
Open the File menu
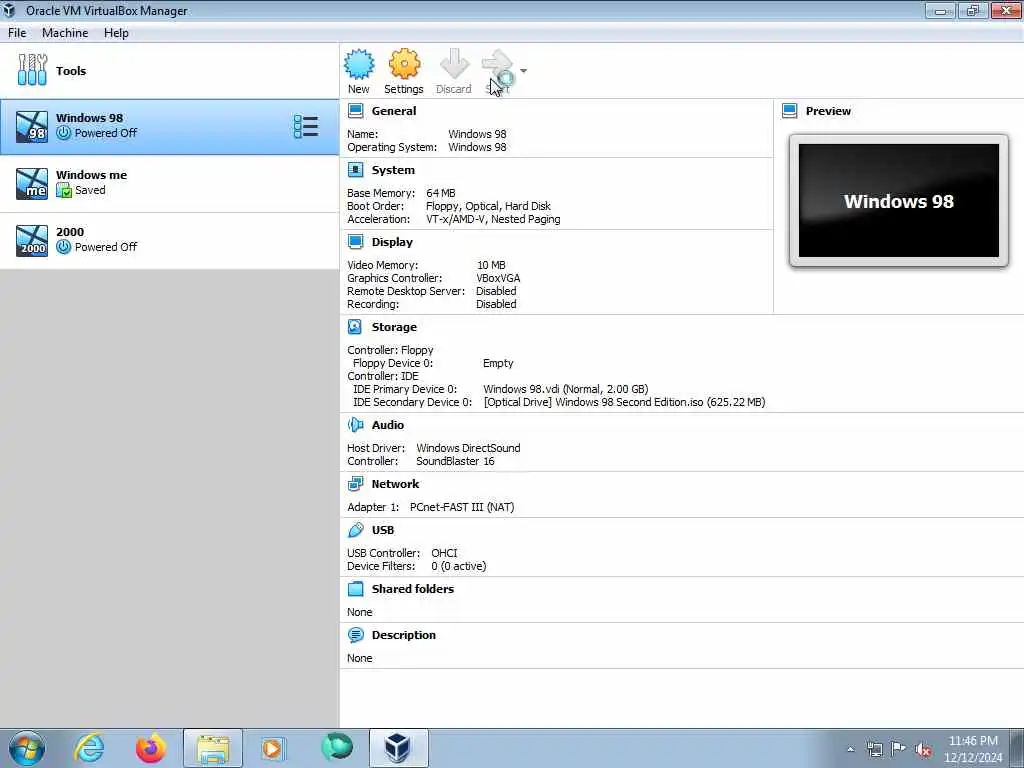(x=17, y=33)
